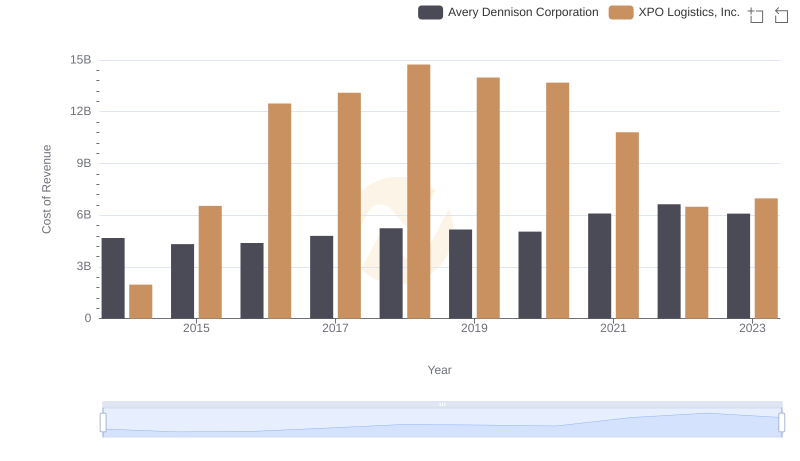Click the XPO Logistics bar for 2014
Screen dimensions: 800x461
pyautogui.click(x=140, y=301)
